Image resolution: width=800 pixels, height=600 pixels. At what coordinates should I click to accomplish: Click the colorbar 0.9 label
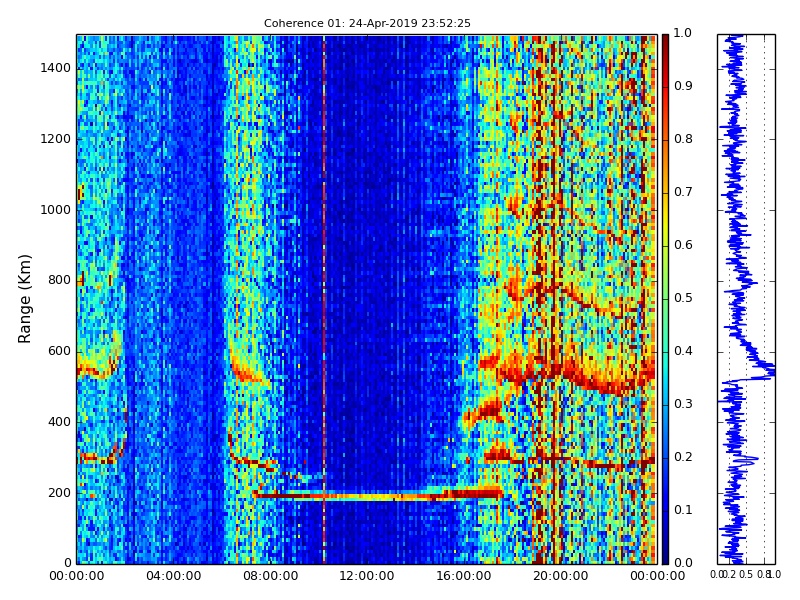click(x=683, y=86)
